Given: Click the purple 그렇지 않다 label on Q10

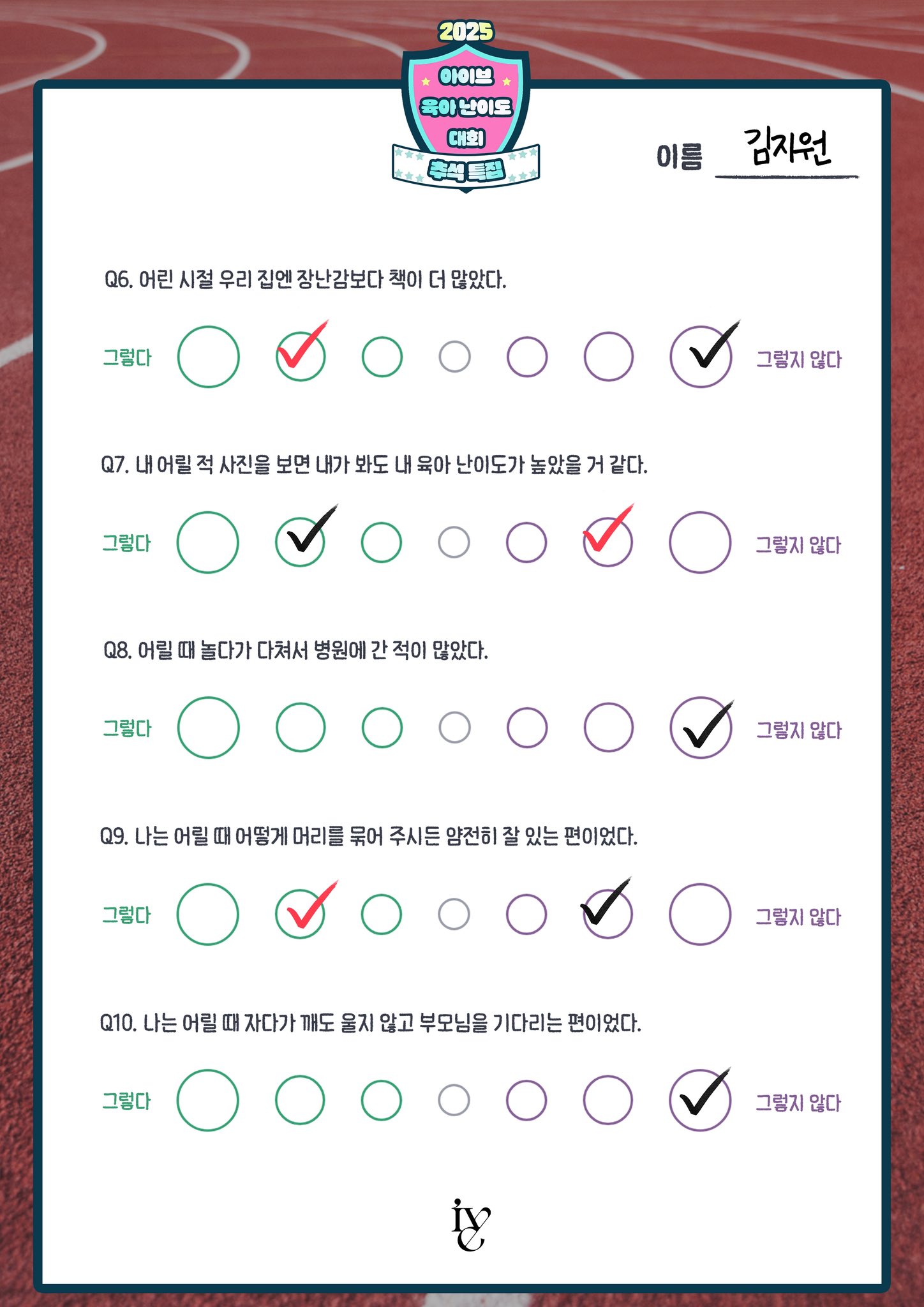Looking at the screenshot, I should (x=798, y=1103).
